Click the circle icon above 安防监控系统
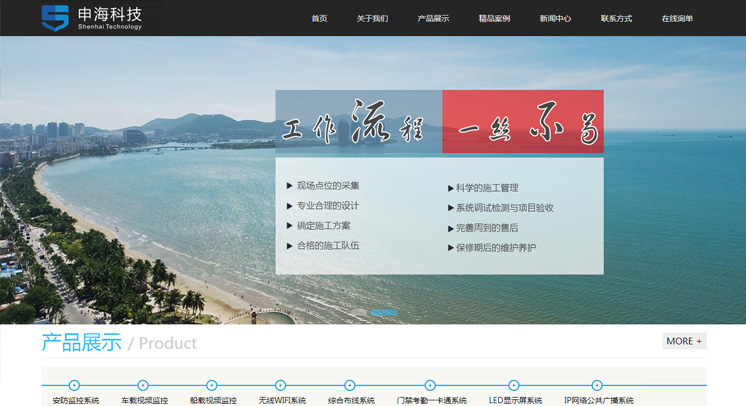Screen dimensions: 746x406 click(74, 385)
